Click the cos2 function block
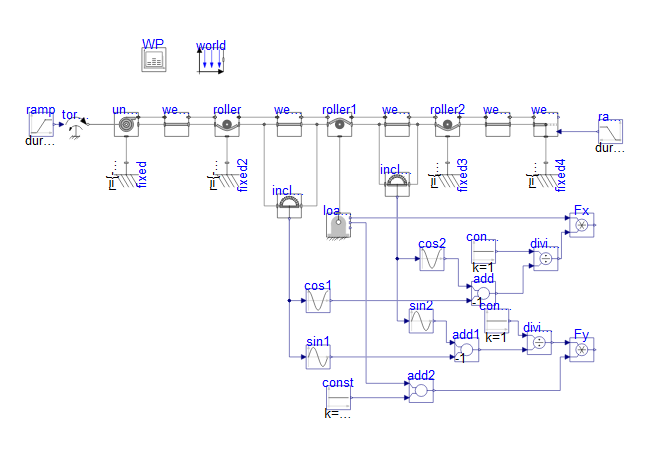The width and height of the screenshot is (660, 460). (431, 260)
